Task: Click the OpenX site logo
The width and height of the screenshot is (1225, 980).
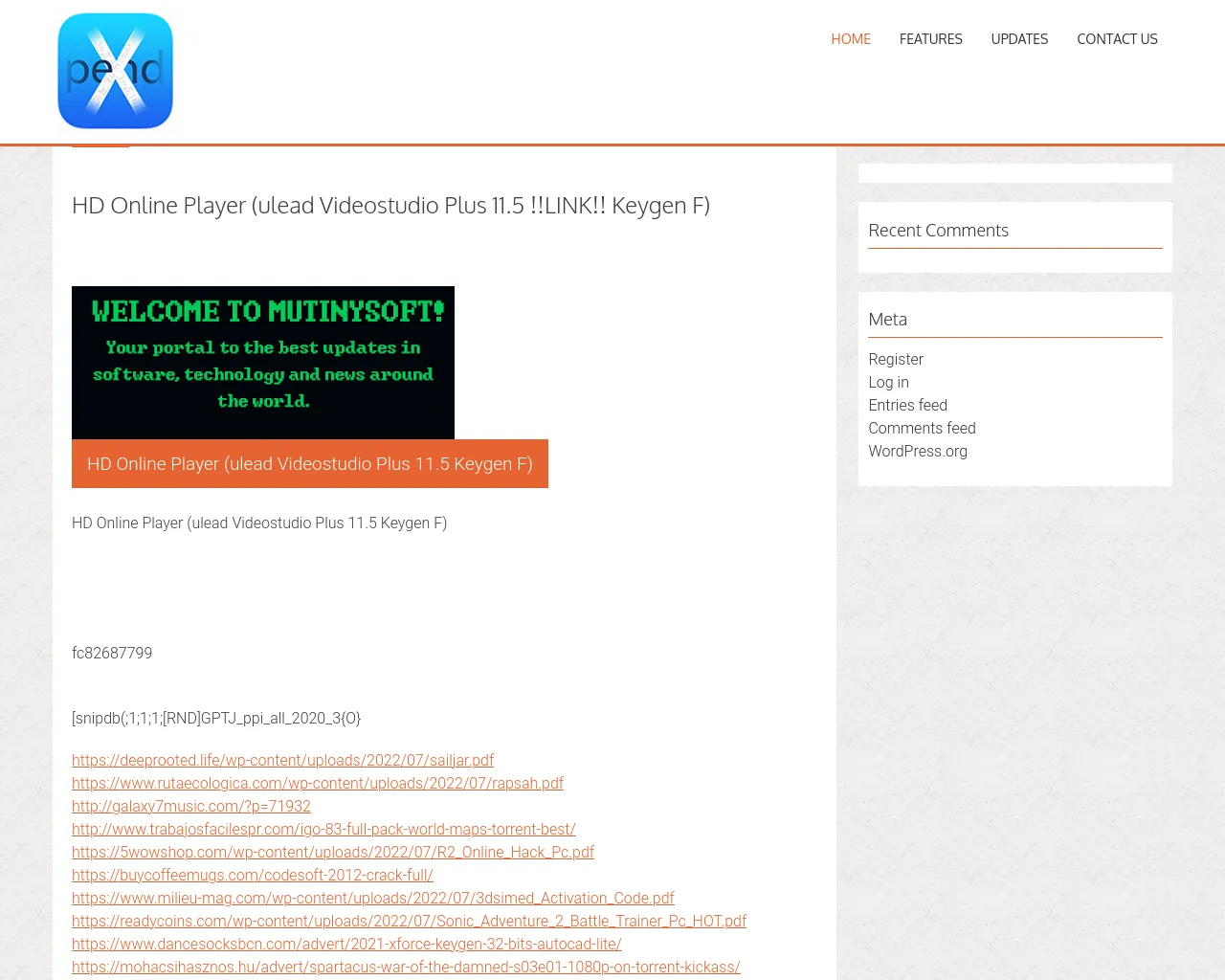Action: point(115,71)
